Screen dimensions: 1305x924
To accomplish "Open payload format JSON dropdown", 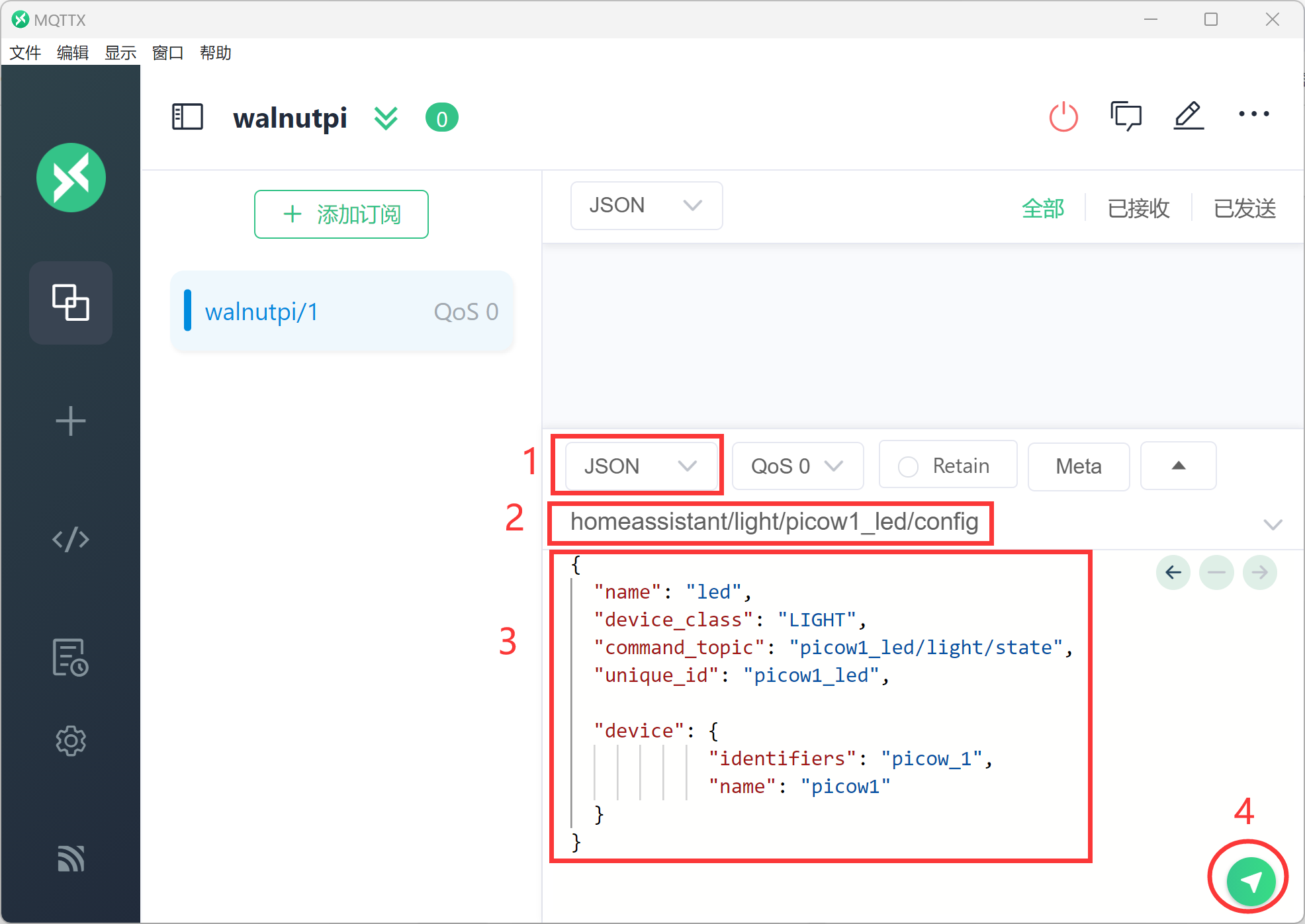I will click(641, 466).
